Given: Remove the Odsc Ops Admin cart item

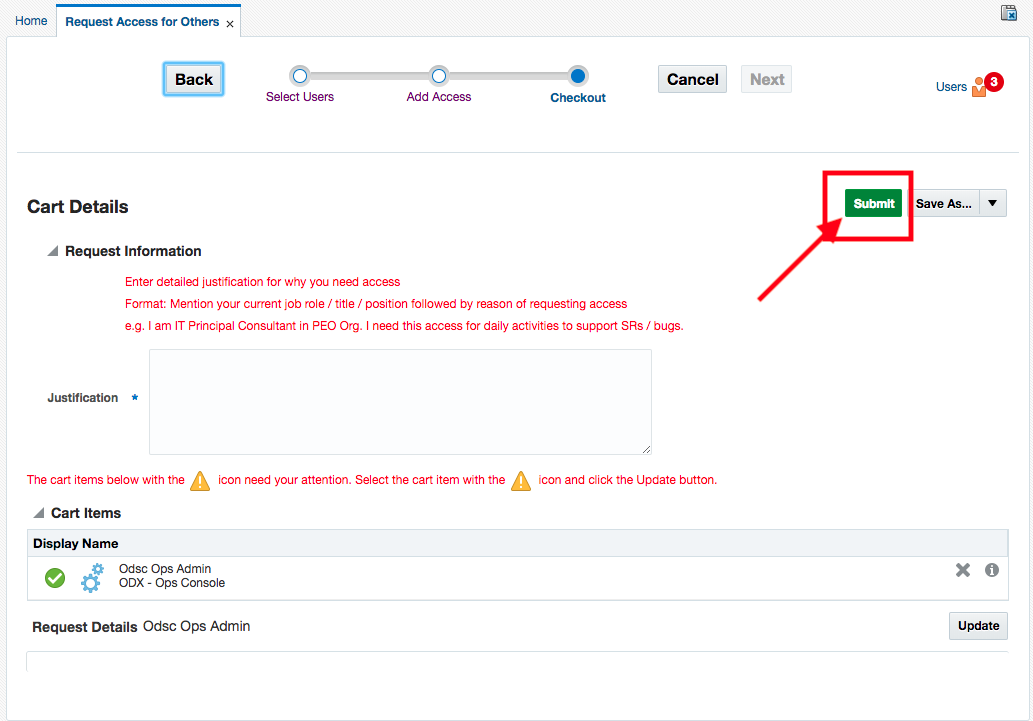Looking at the screenshot, I should click(x=962, y=570).
